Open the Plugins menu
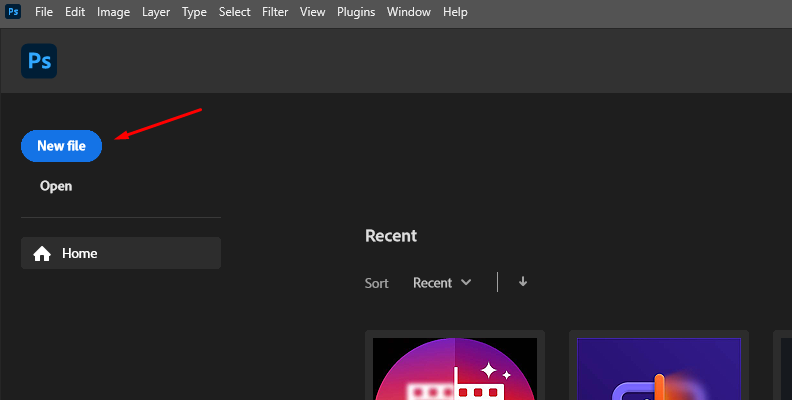Screen dimensions: 792x400 pos(356,12)
